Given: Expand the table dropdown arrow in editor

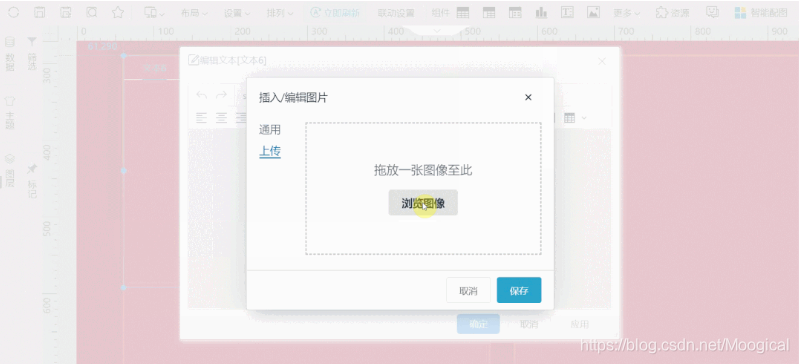Looking at the screenshot, I should coord(584,118).
